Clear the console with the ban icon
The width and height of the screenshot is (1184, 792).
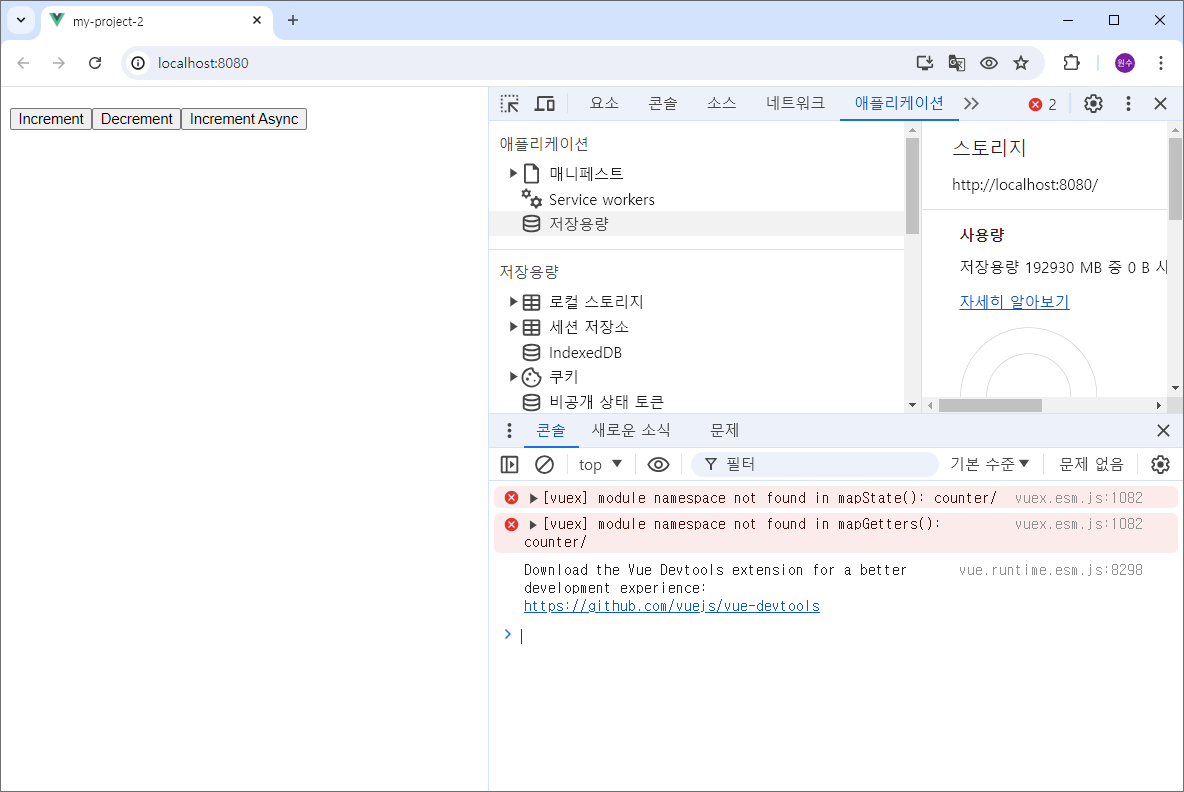point(544,464)
